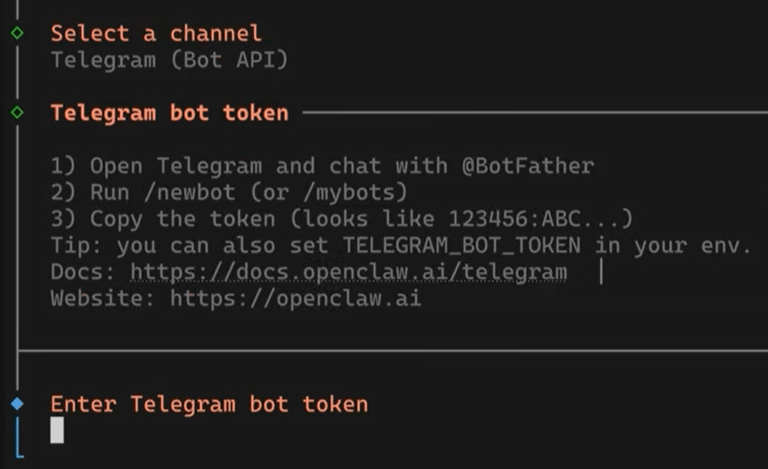Click the "Tip:" label on the tip line

point(77,245)
